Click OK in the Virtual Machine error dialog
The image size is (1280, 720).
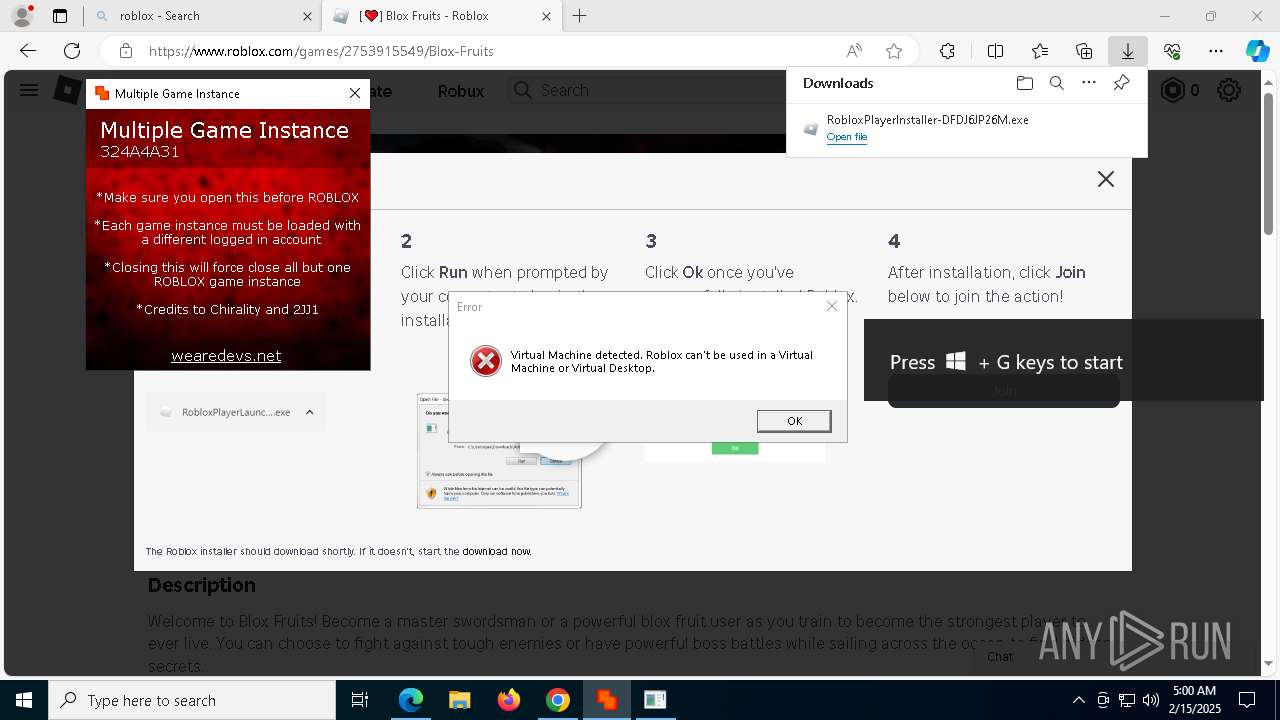point(794,421)
